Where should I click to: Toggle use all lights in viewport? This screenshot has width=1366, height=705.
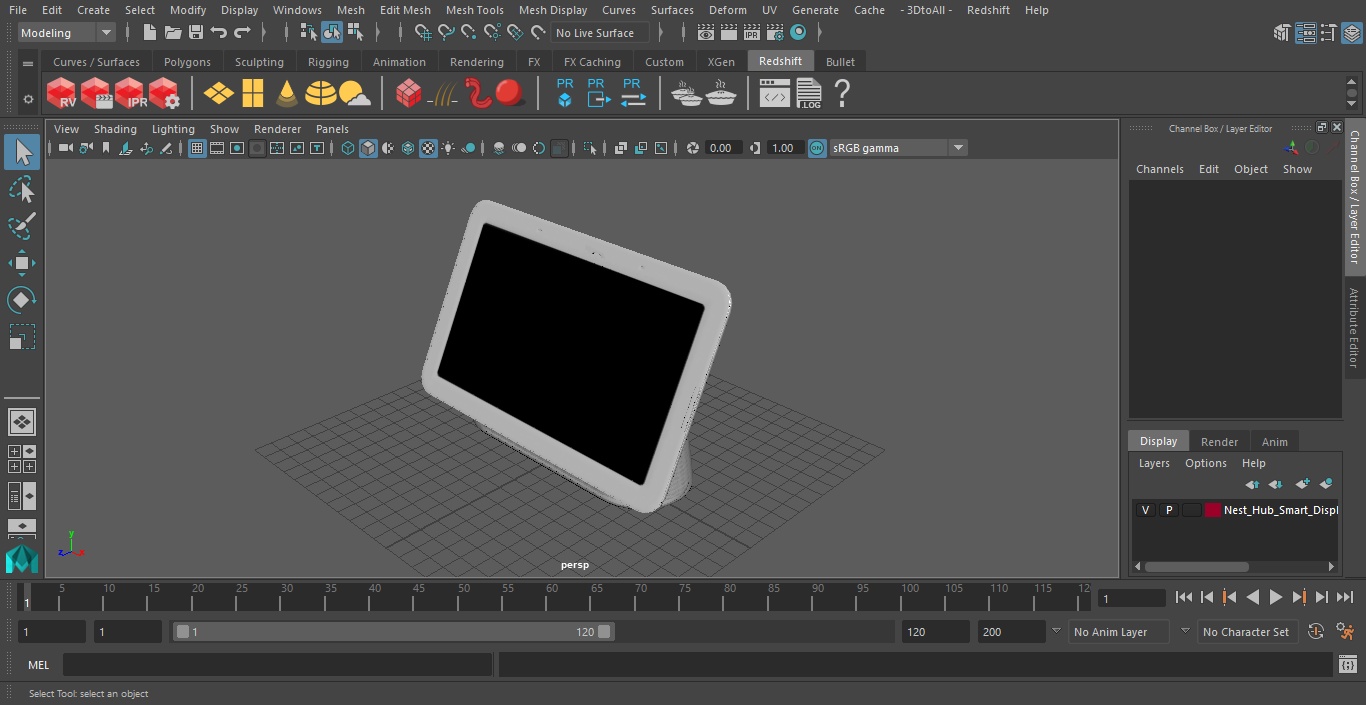click(x=448, y=148)
